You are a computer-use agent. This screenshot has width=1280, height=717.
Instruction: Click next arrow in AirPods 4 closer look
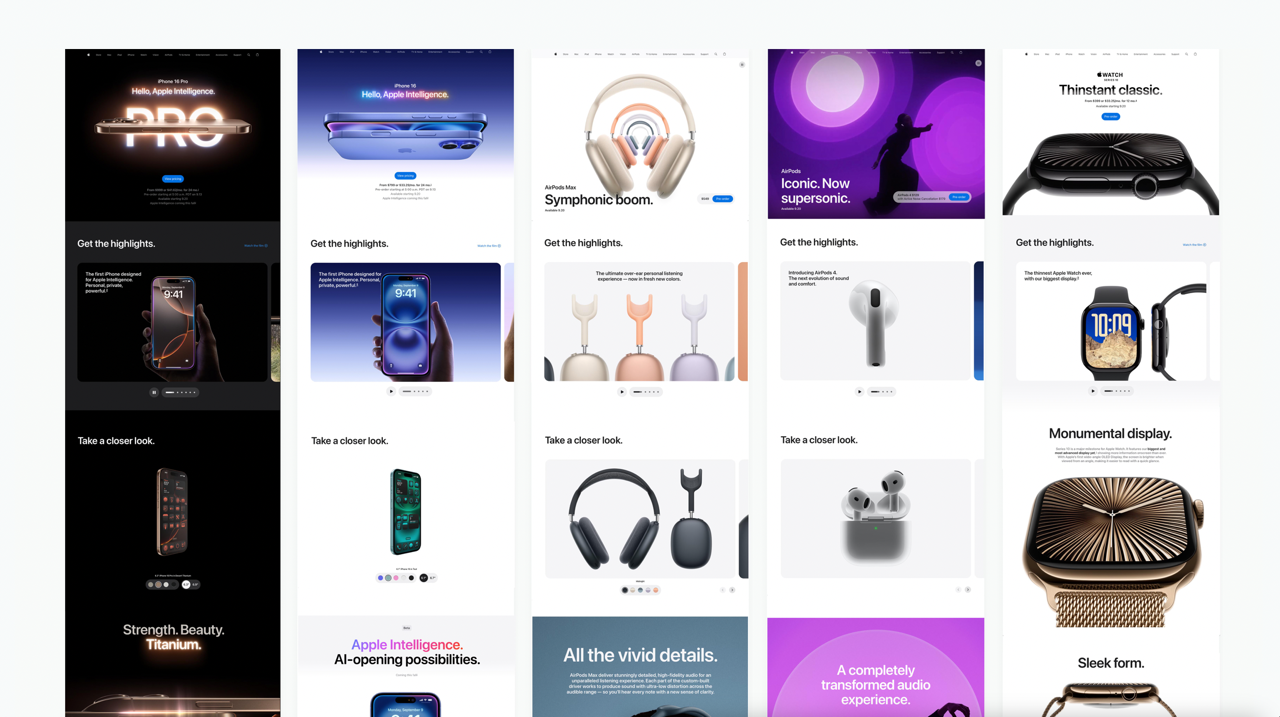tap(968, 590)
